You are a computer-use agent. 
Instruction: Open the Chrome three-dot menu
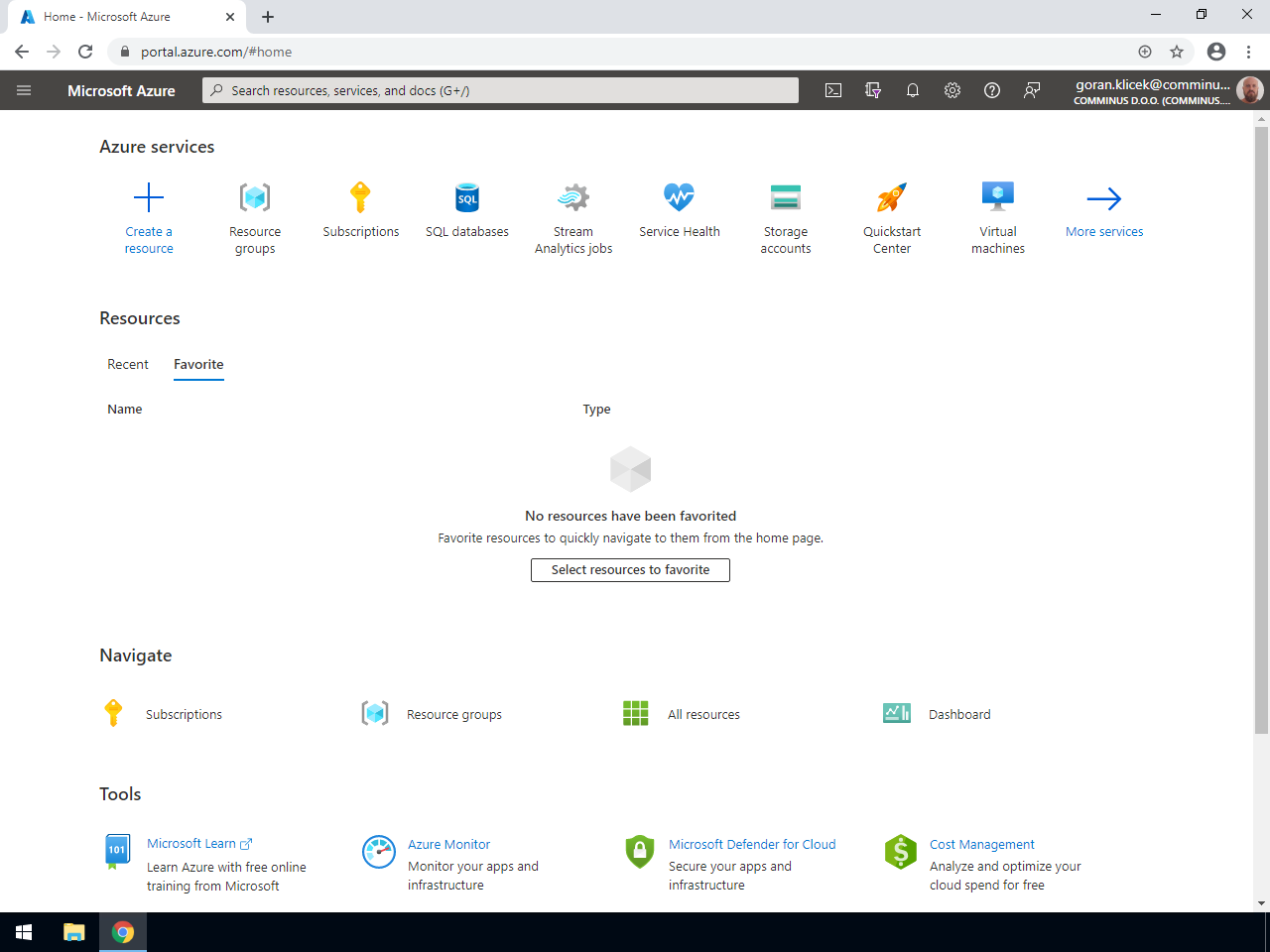click(x=1249, y=52)
